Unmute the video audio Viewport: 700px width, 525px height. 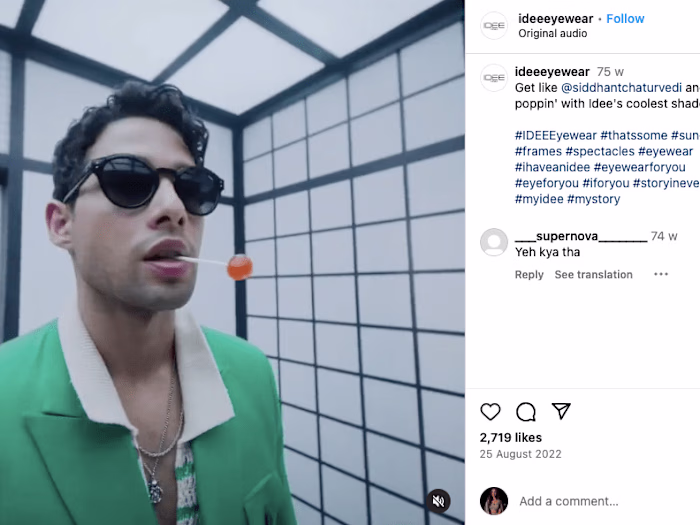pyautogui.click(x=438, y=501)
